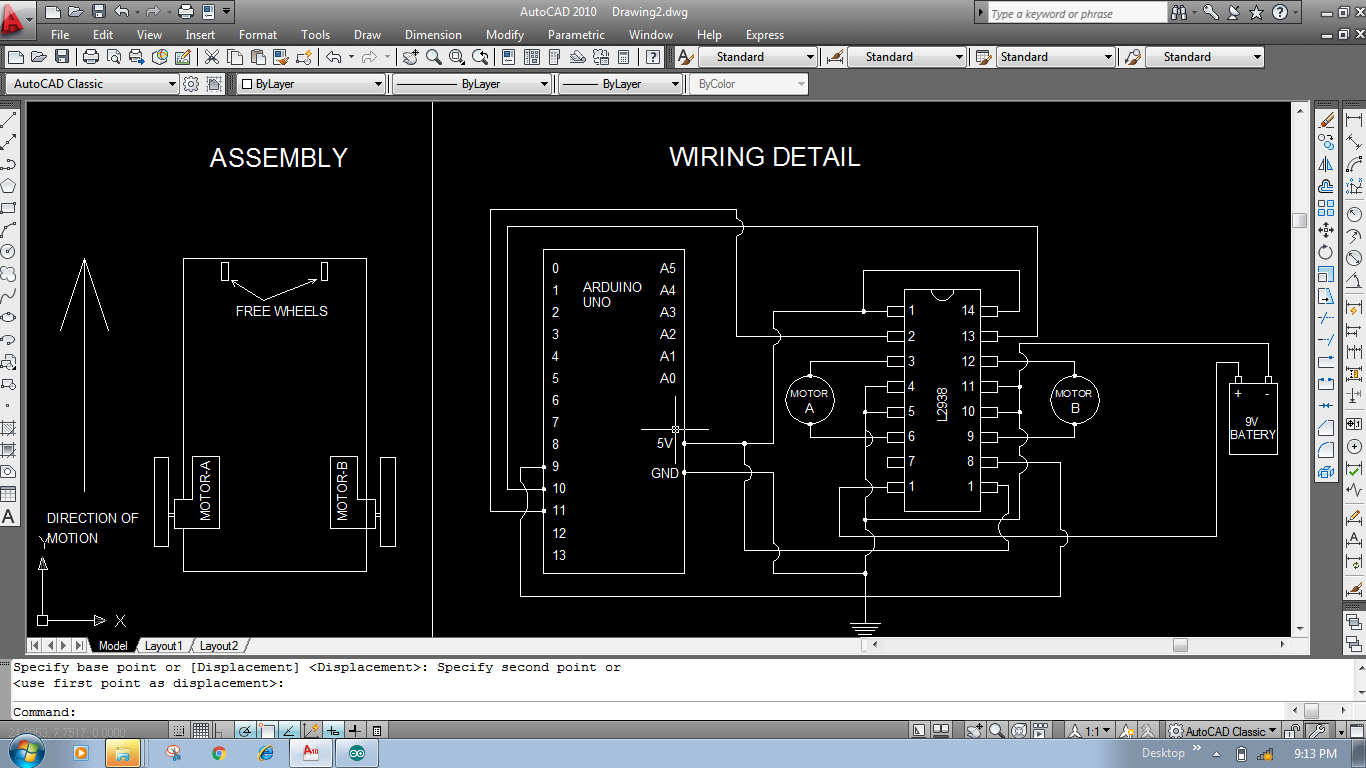The height and width of the screenshot is (768, 1366).
Task: Toggle Object Snap Tracking in status bar
Action: point(289,731)
